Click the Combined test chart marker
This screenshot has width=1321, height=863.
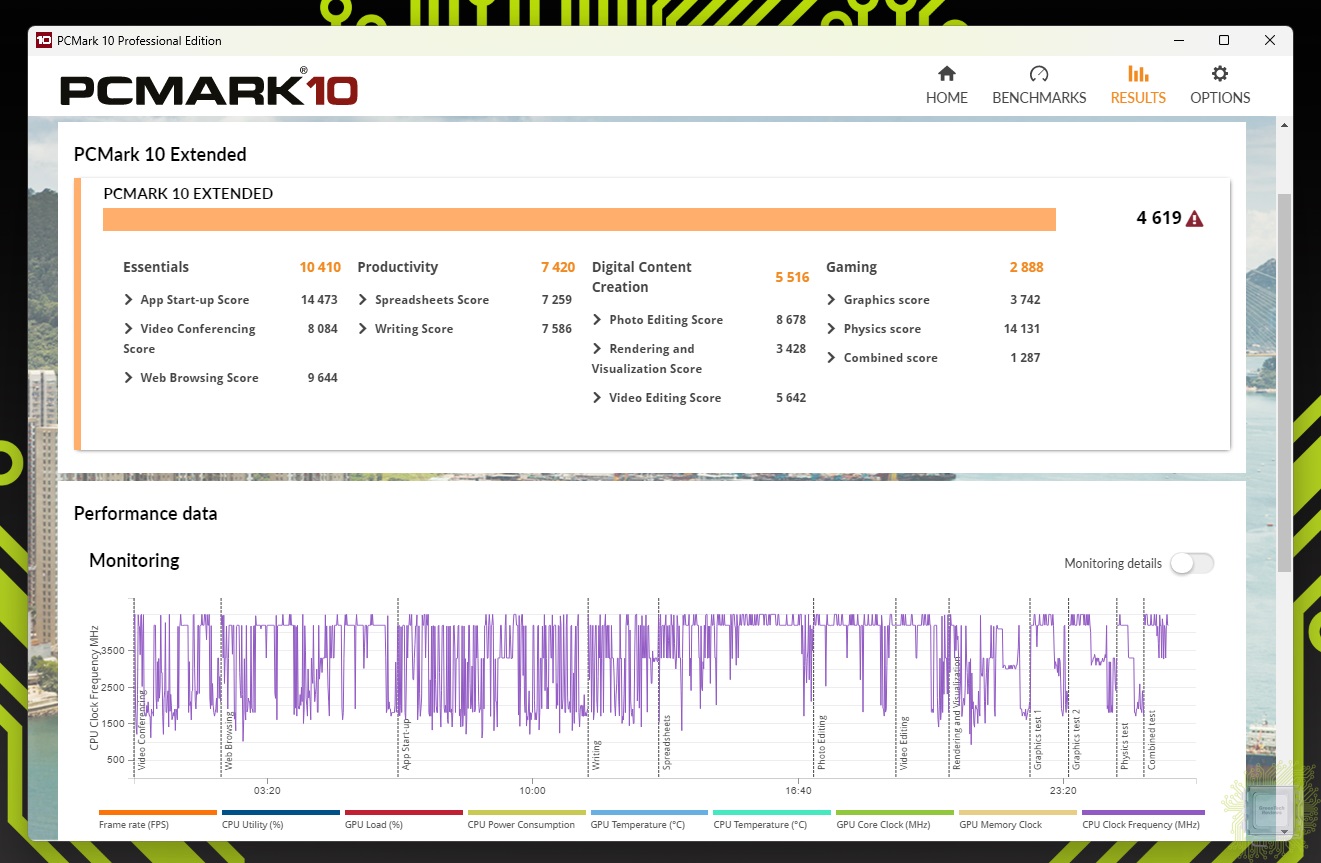point(1152,740)
